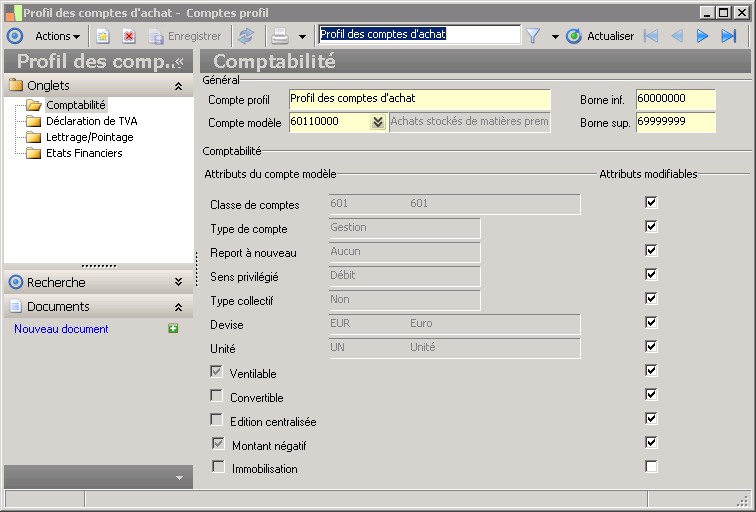Click the Borne inf. input field
This screenshot has height=512, width=756.
[675, 99]
